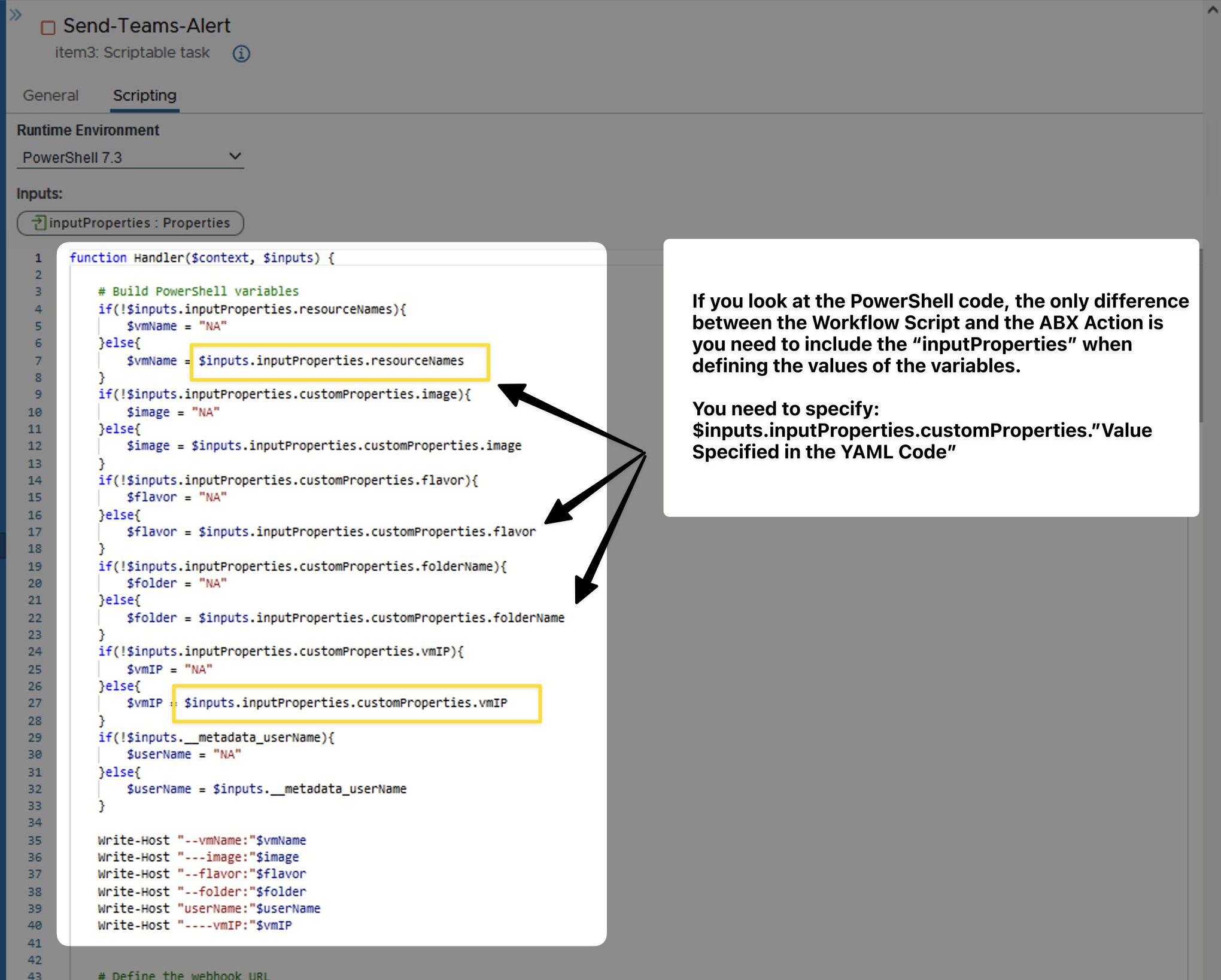1221x980 pixels.
Task: Click the code editor vertical scrollbar
Action: pyautogui.click(x=1200, y=335)
